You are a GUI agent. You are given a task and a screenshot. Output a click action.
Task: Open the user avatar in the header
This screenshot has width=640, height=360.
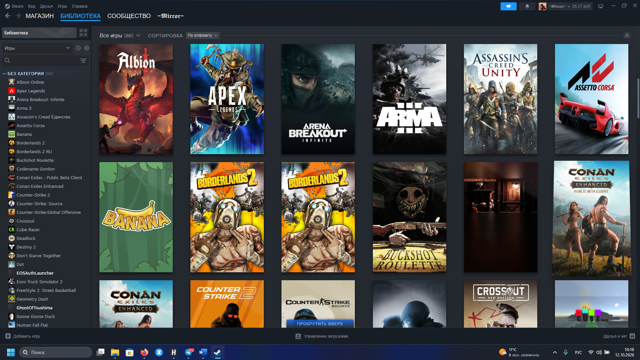point(542,6)
